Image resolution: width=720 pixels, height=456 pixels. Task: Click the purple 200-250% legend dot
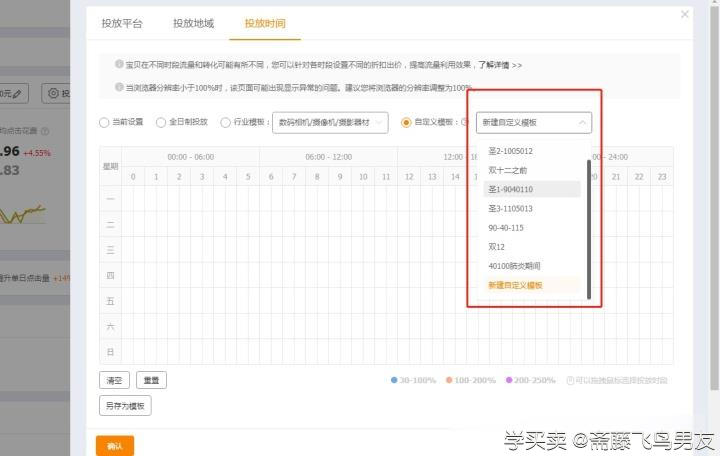click(509, 380)
